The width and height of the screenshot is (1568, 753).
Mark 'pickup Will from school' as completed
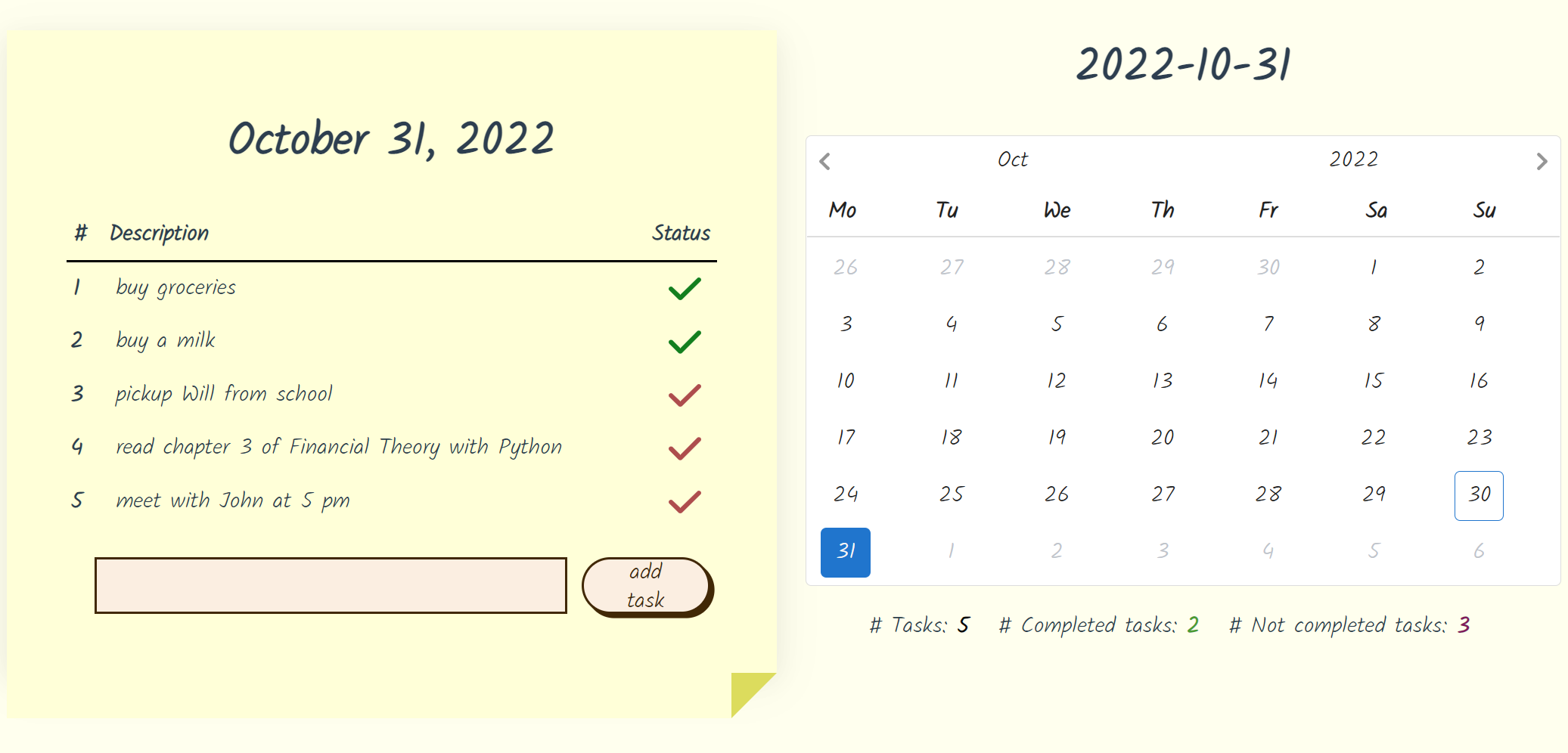(x=683, y=395)
